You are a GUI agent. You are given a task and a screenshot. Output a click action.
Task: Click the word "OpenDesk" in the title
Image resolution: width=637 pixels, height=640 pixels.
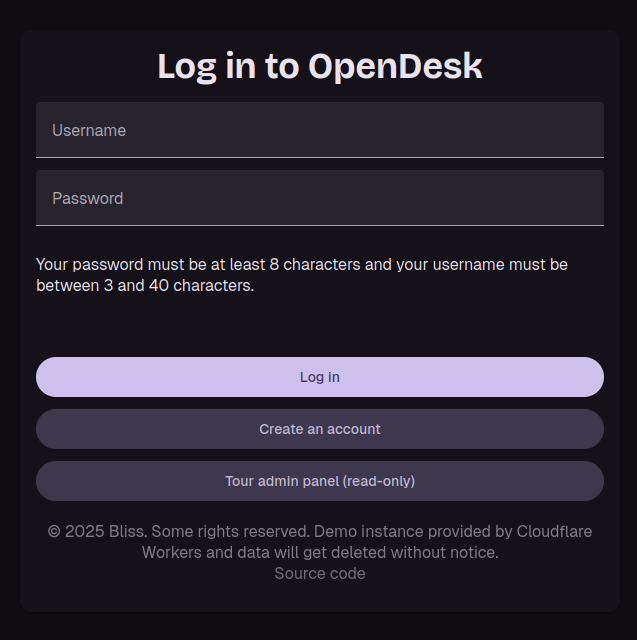pyautogui.click(x=395, y=66)
